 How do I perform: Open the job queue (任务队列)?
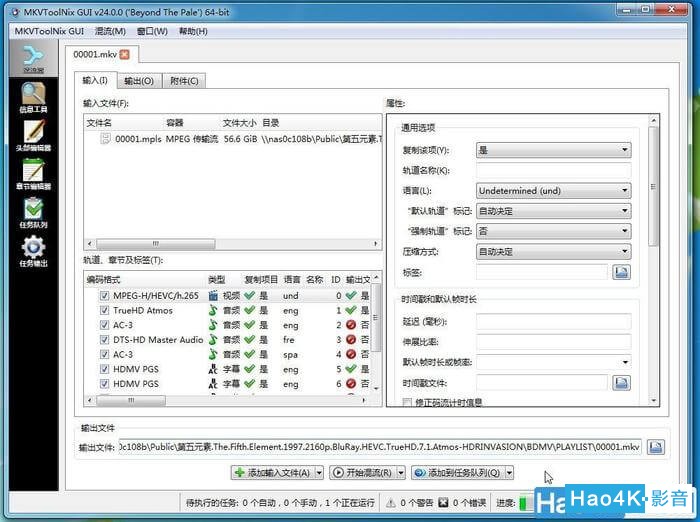pos(33,213)
